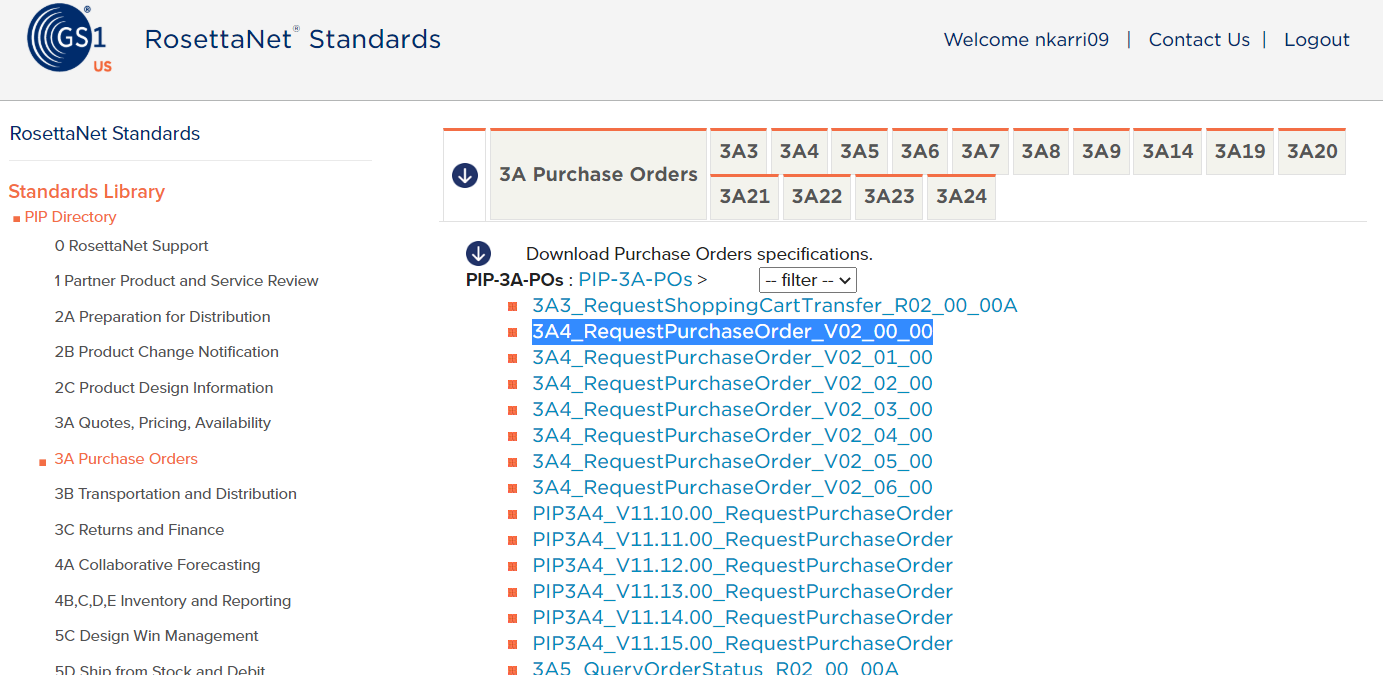Click the PIP-3A-POs breadcrumb link

point(635,280)
